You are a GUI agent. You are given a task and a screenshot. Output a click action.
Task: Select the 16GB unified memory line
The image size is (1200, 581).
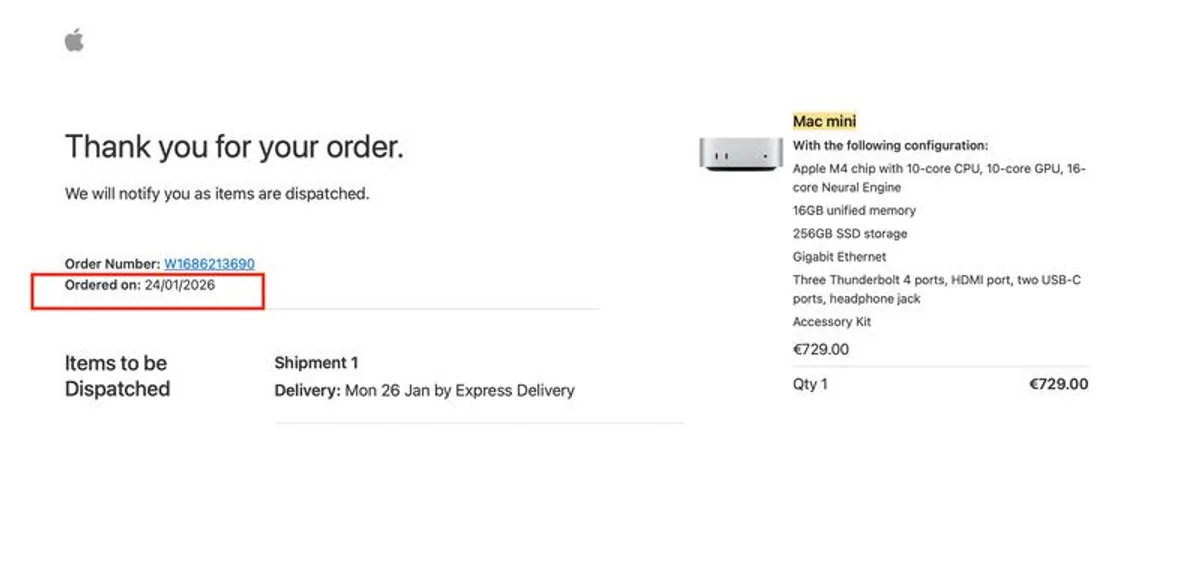pos(854,211)
